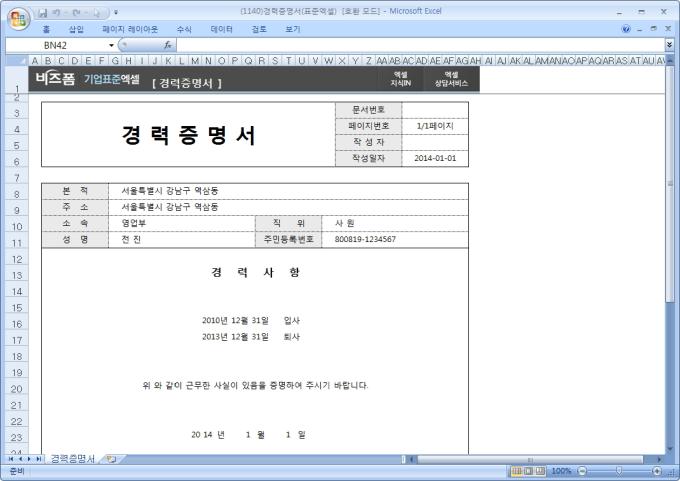Click the Insert Worksheet tab icon
The width and height of the screenshot is (680, 481).
(x=111, y=459)
